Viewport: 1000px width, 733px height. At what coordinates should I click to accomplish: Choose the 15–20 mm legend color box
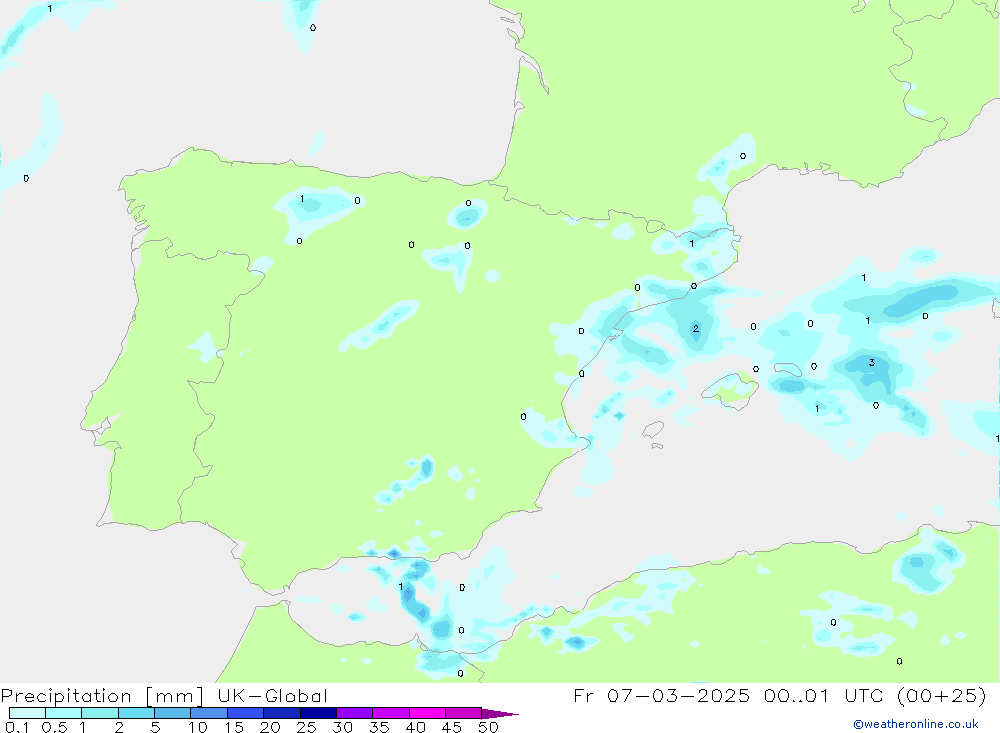pyautogui.click(x=246, y=713)
